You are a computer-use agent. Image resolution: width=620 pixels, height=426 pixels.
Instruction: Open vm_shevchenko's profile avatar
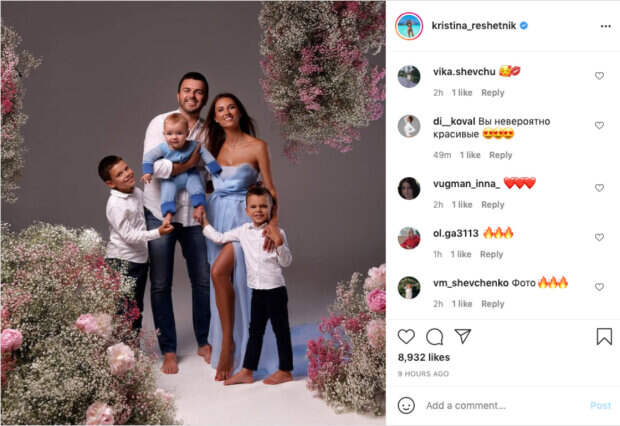pos(409,287)
